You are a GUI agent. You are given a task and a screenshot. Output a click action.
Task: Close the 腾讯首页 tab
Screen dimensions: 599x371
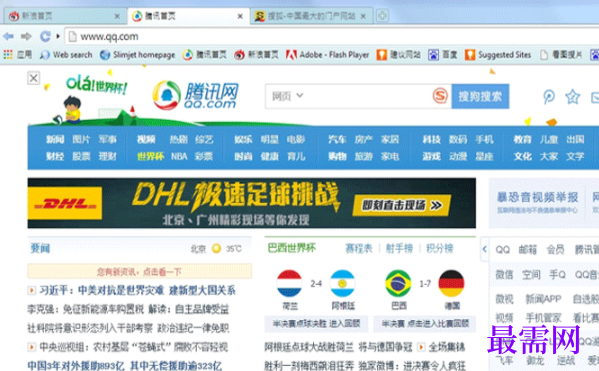tap(240, 16)
